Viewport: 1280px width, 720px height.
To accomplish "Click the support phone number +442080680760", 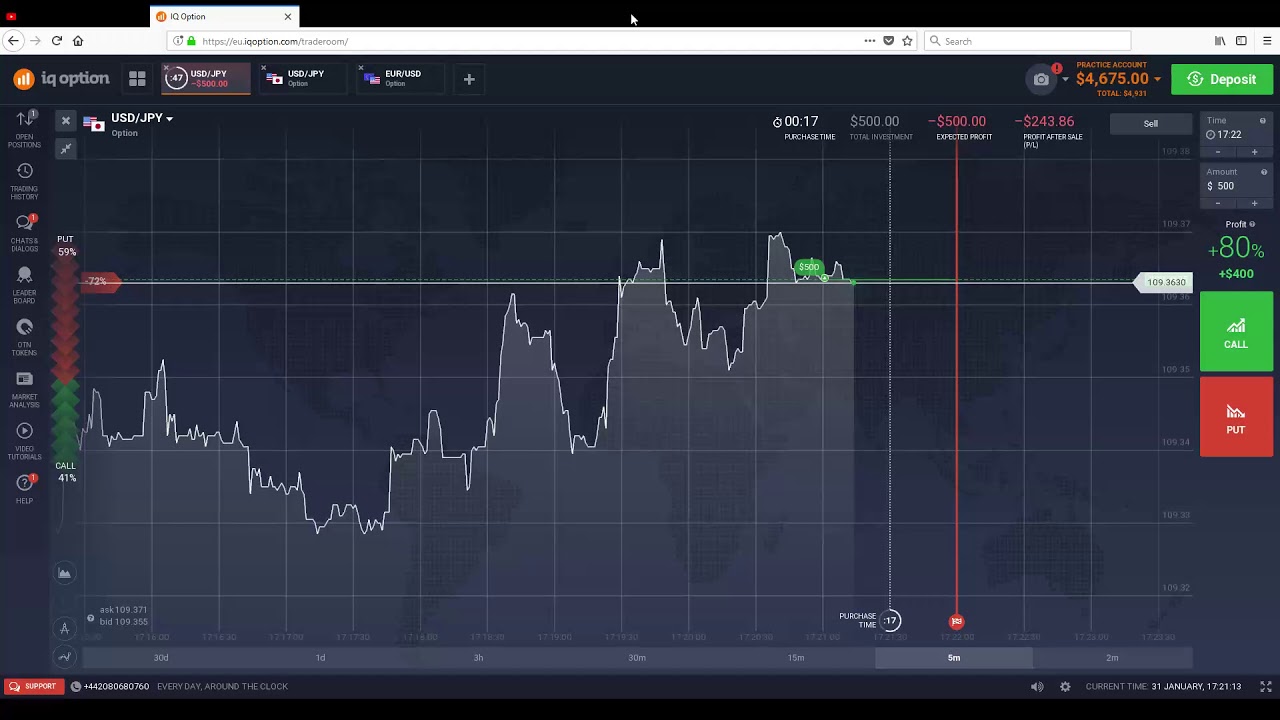I will tap(116, 686).
